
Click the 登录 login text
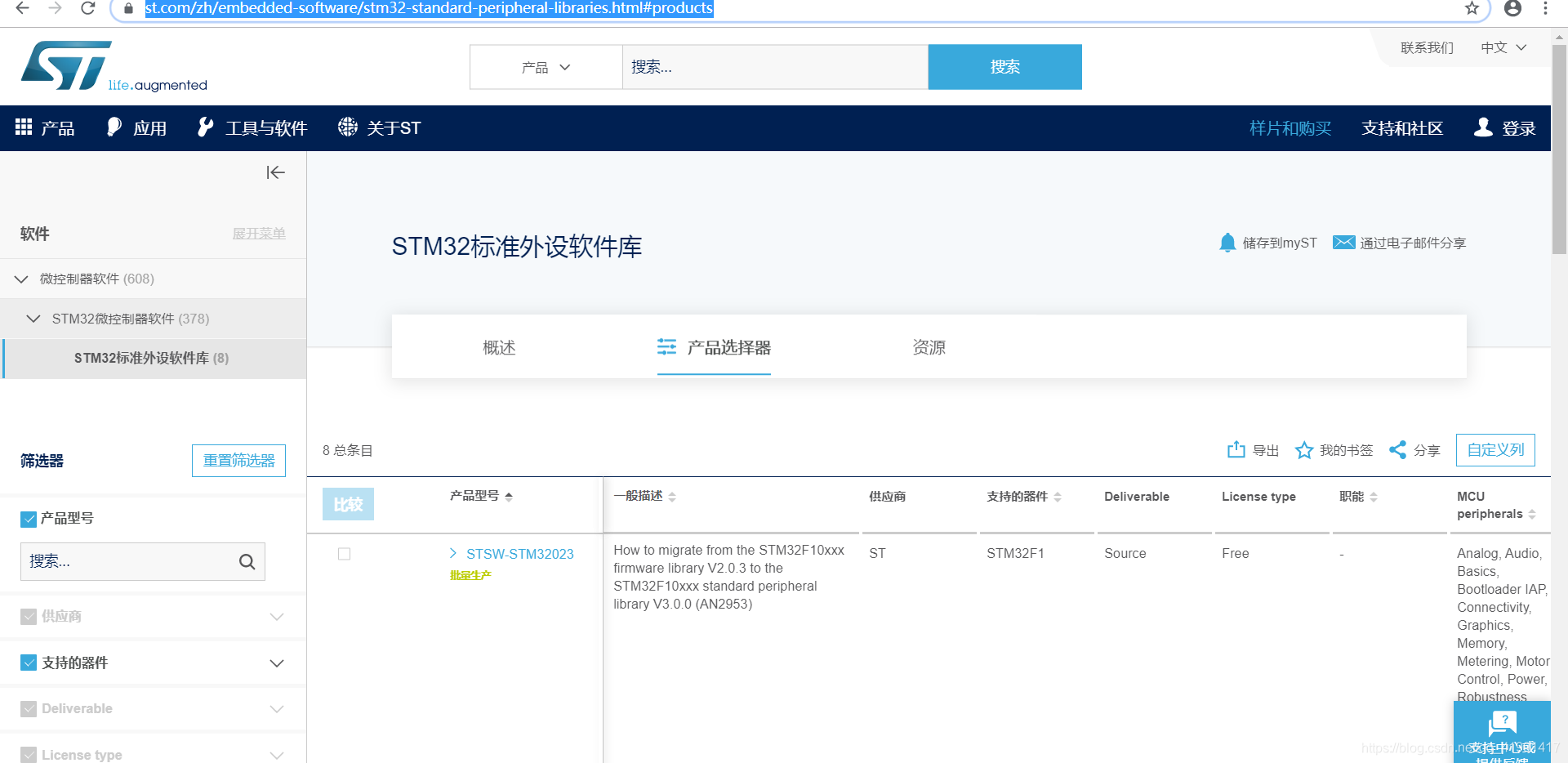coord(1518,128)
